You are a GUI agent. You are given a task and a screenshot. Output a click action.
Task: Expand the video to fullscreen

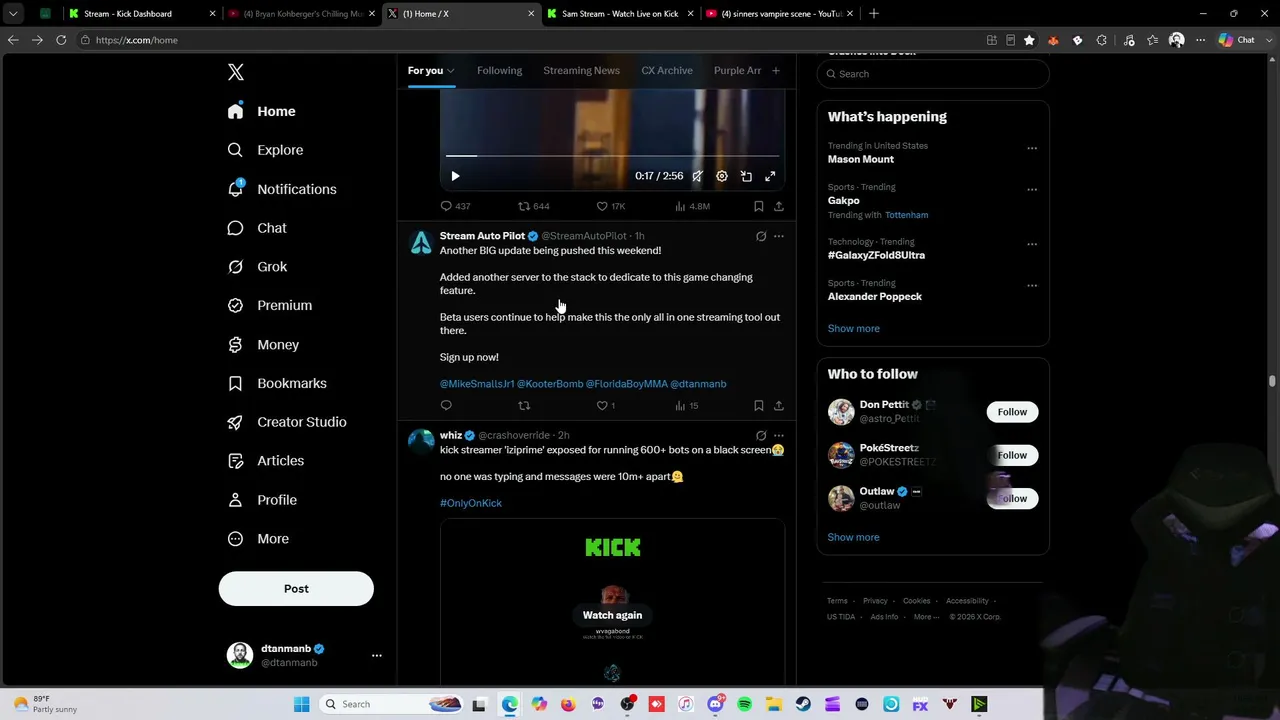click(x=770, y=176)
